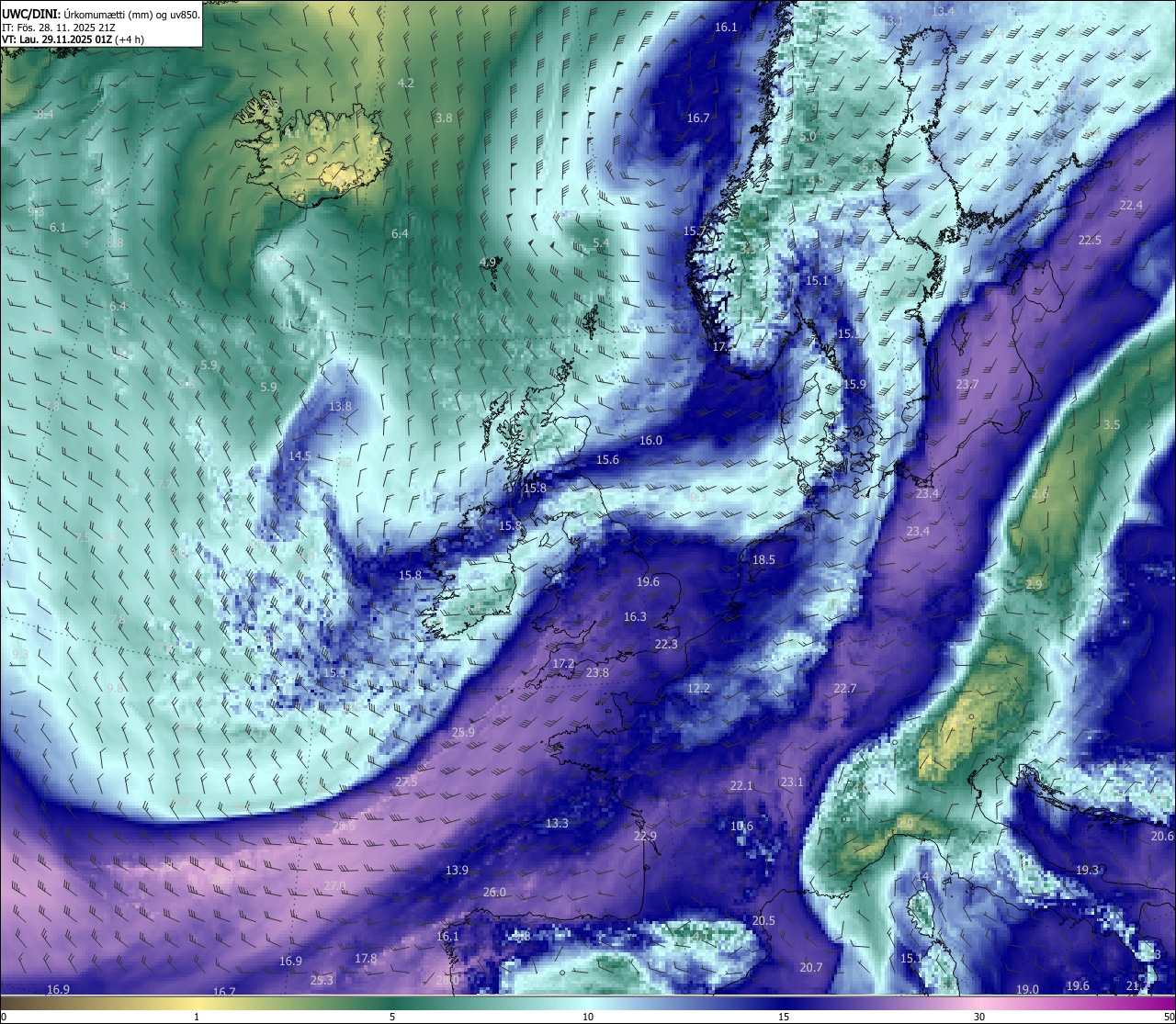Click the 22.7 value label
This screenshot has width=1176, height=1024.
[845, 688]
